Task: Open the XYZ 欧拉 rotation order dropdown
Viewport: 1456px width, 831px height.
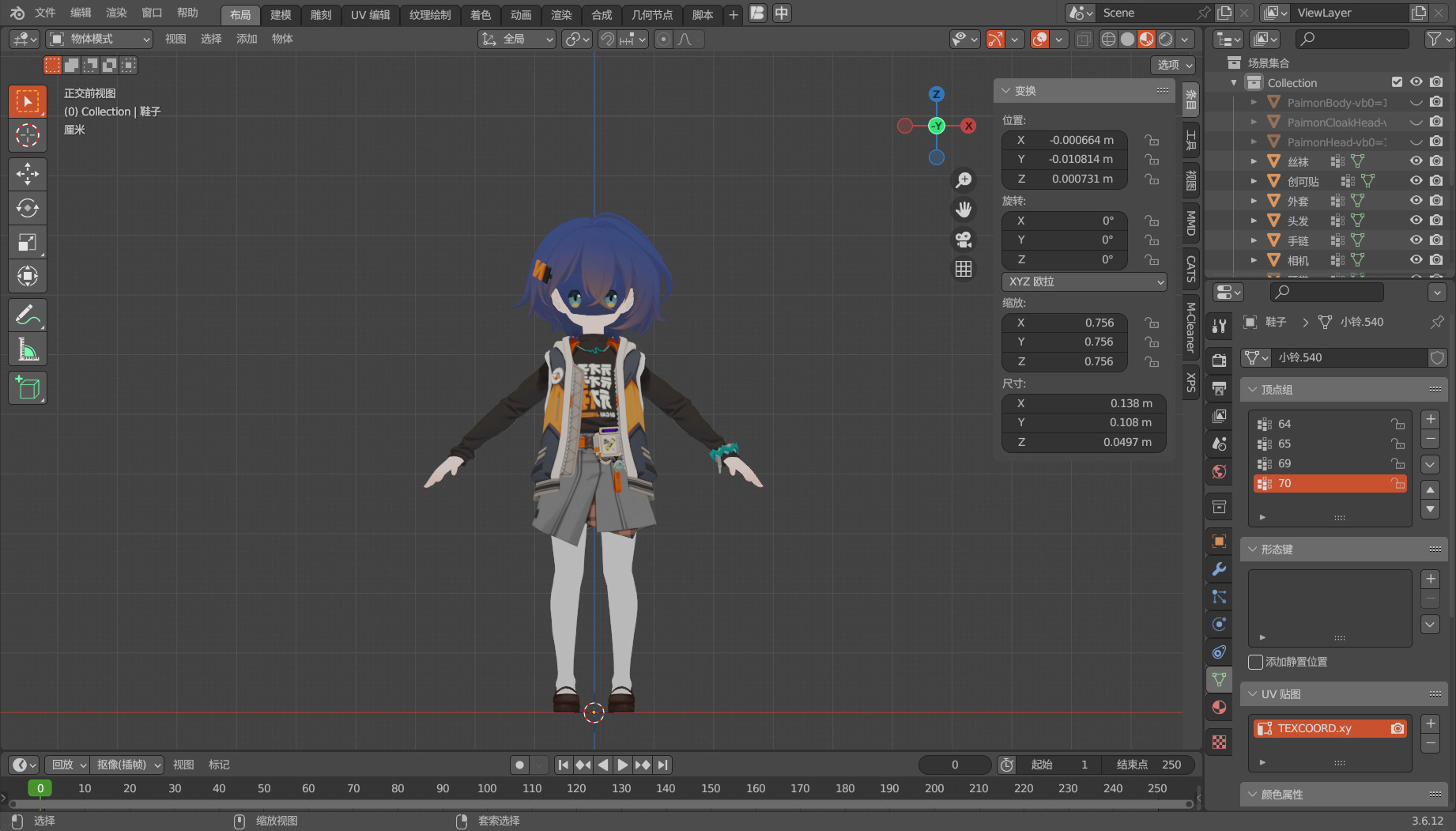Action: [x=1084, y=281]
